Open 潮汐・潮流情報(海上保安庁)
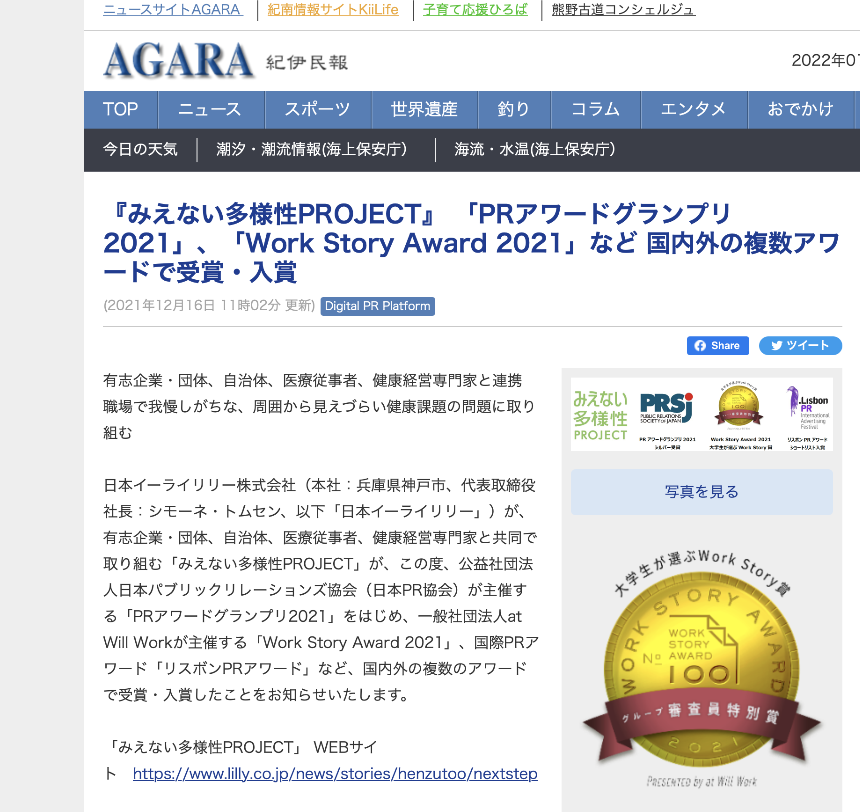The image size is (860, 812). (312, 149)
